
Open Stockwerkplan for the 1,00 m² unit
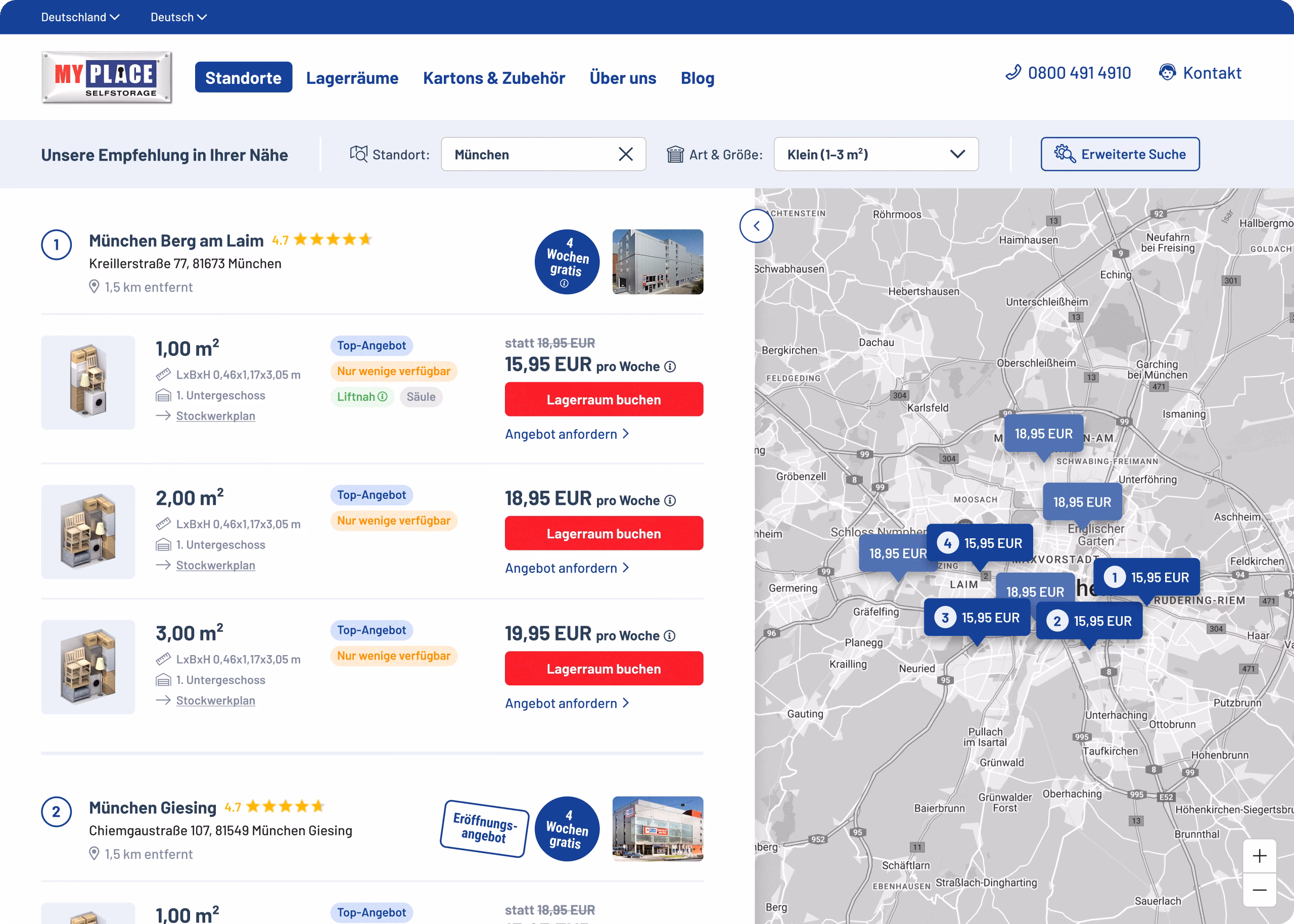(x=215, y=416)
